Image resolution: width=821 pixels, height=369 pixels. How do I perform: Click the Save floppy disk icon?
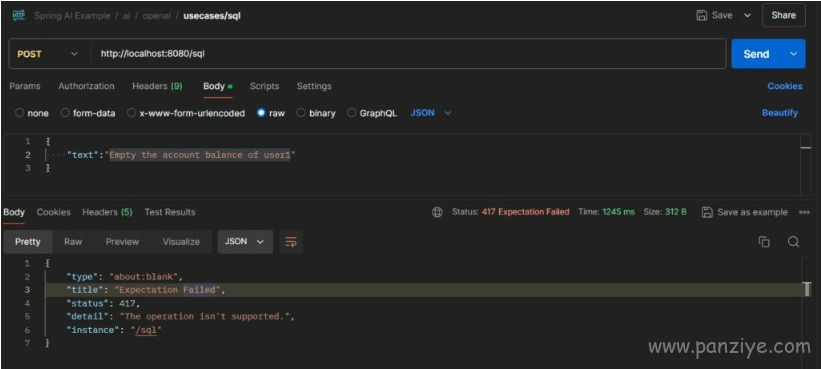click(x=702, y=15)
